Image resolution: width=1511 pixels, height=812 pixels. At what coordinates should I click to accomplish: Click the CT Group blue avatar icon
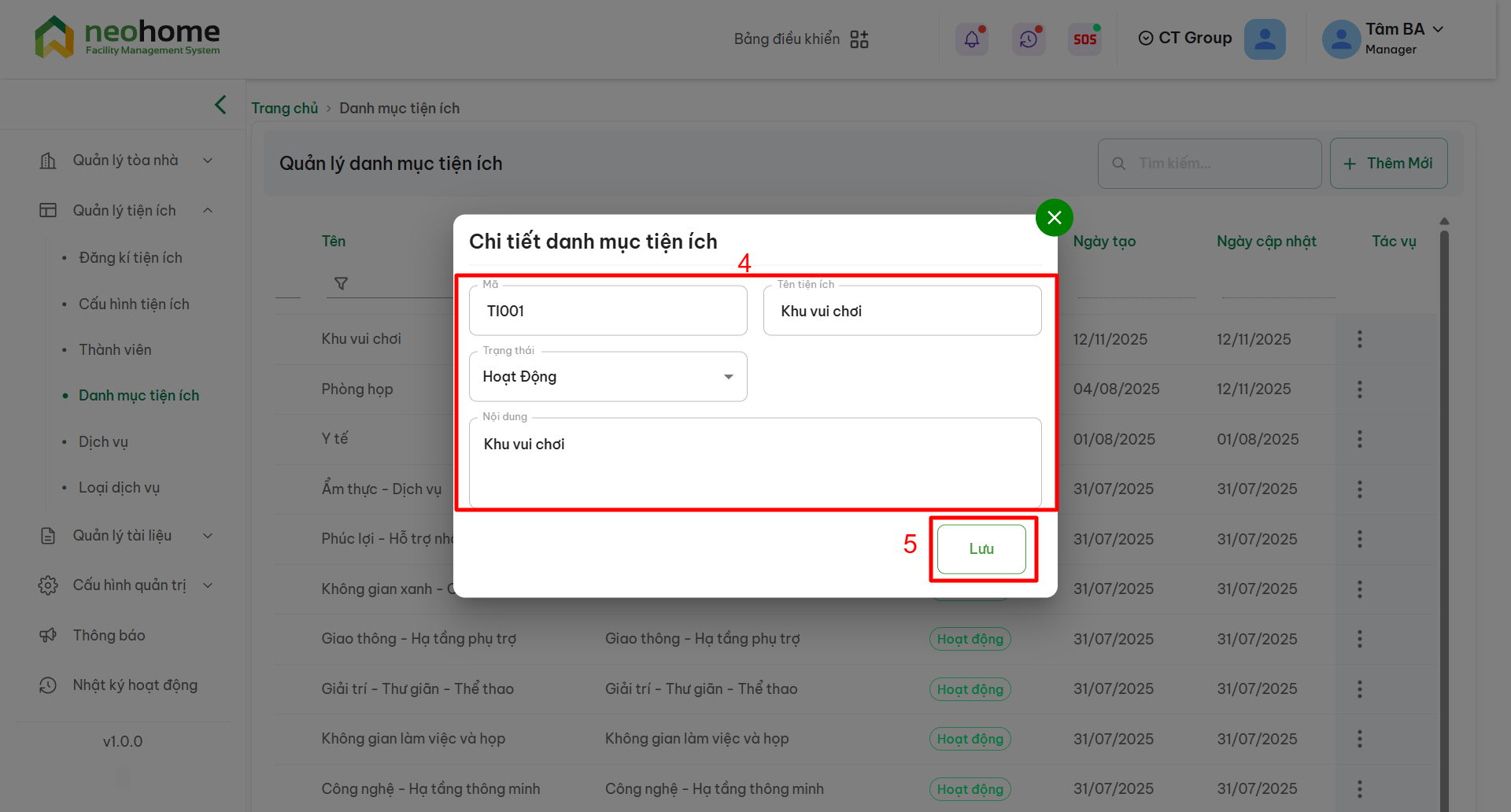click(1264, 39)
